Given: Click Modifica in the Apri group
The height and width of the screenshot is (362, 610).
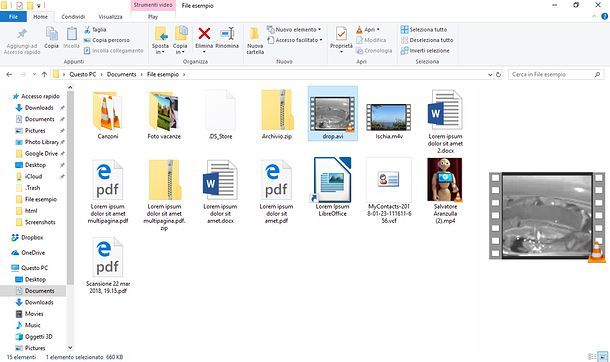Looking at the screenshot, I should pos(371,40).
